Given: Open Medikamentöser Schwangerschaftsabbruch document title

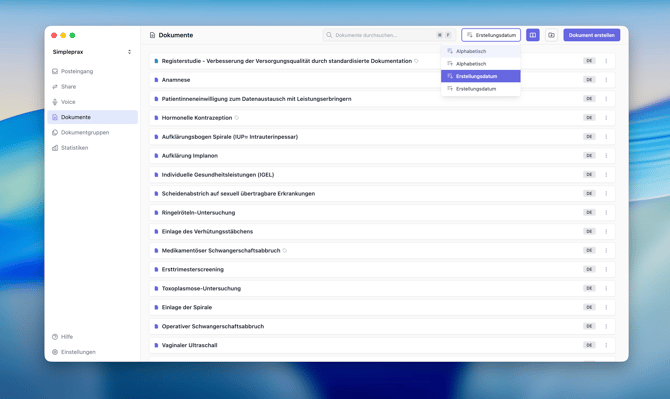Looking at the screenshot, I should click(x=221, y=250).
